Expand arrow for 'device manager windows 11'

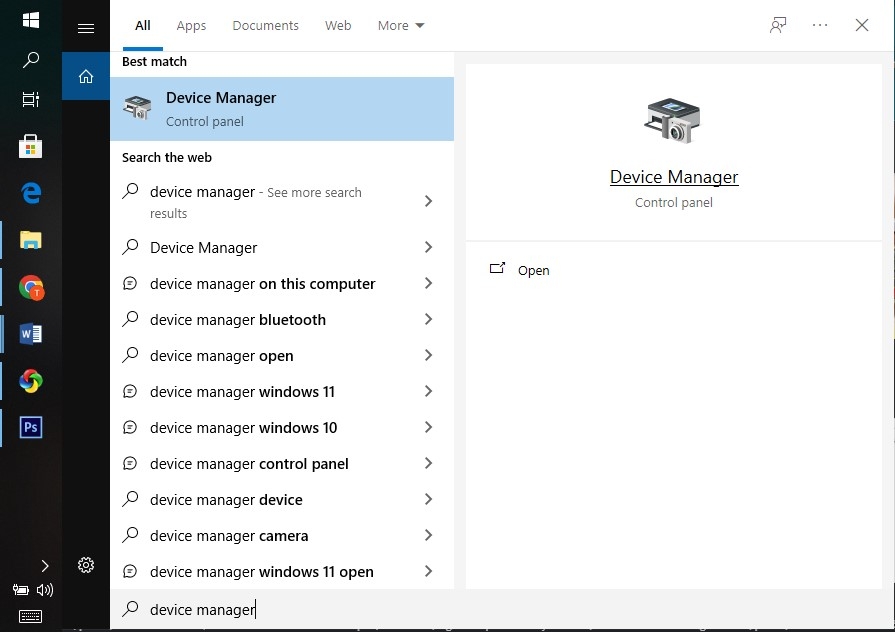(x=429, y=391)
